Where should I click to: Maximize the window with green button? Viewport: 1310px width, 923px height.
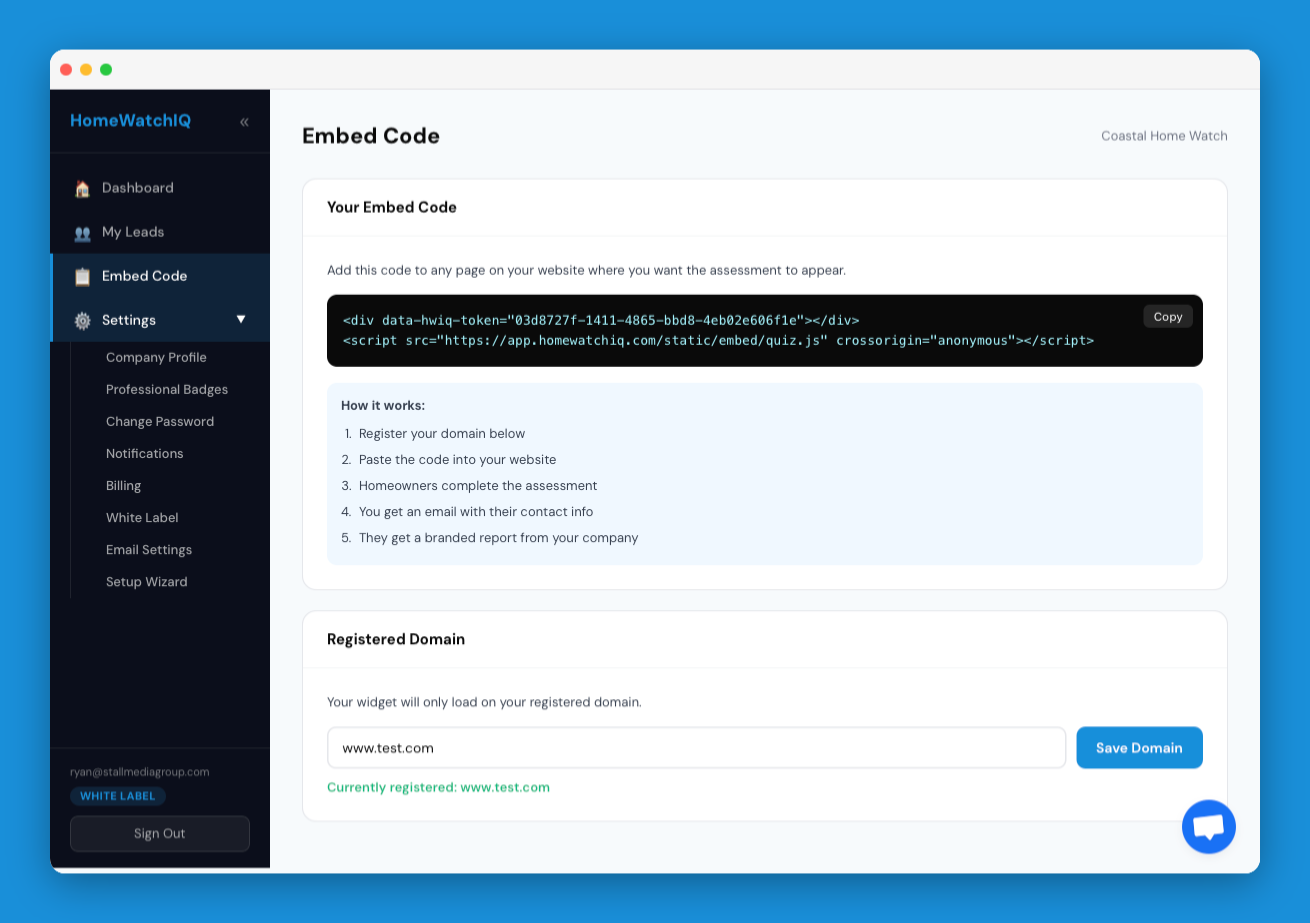point(106,69)
